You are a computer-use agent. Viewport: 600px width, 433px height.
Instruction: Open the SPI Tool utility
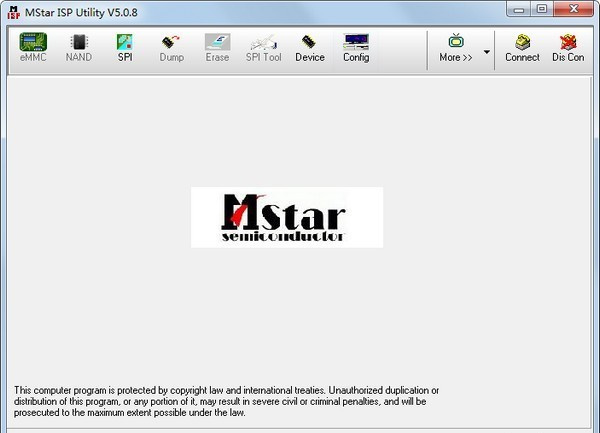[x=264, y=48]
